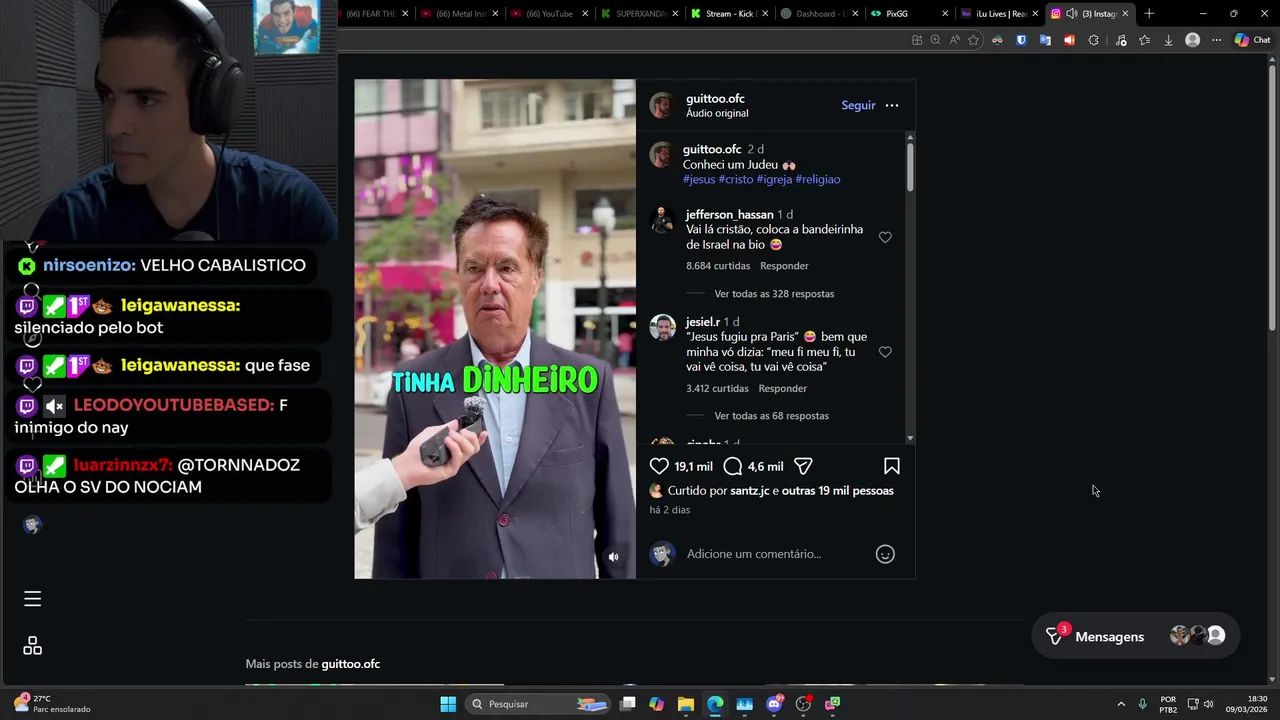This screenshot has height=720, width=1280.
Task: Open the grid apps icon in sidebar
Action: (x=32, y=646)
